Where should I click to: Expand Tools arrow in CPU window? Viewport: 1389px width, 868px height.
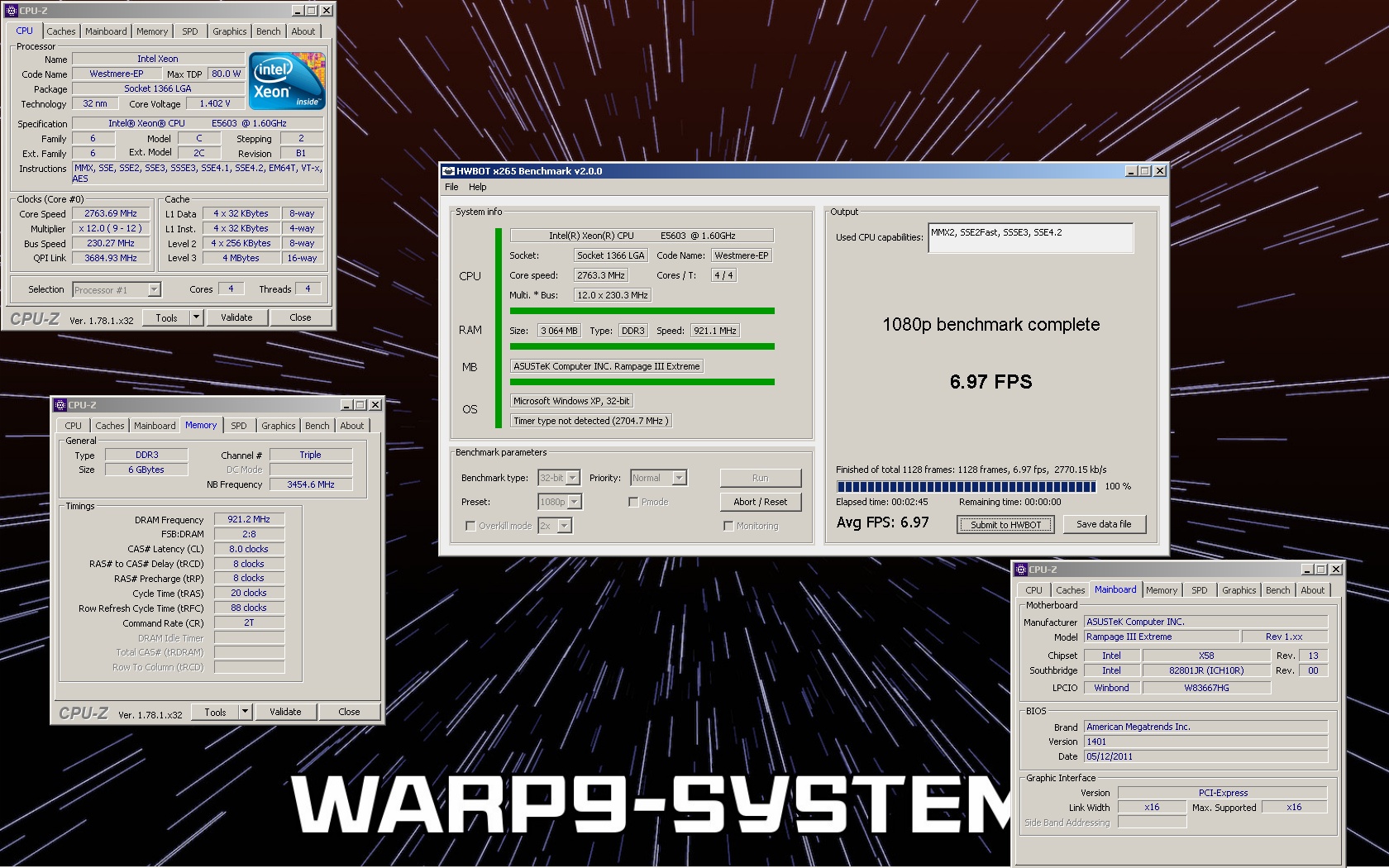click(x=196, y=317)
